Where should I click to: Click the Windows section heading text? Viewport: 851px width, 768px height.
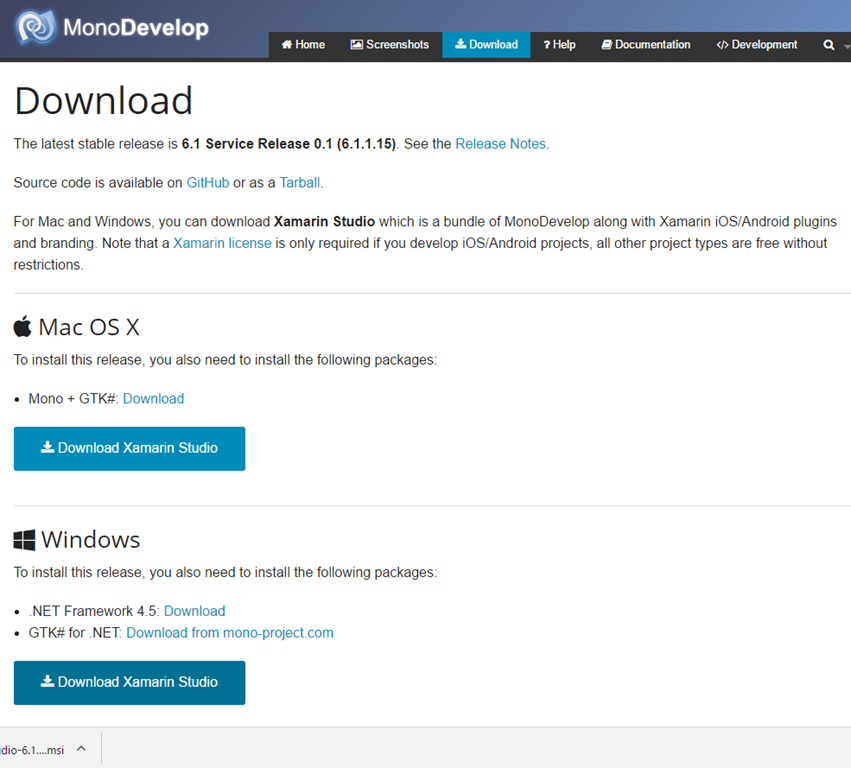[91, 540]
